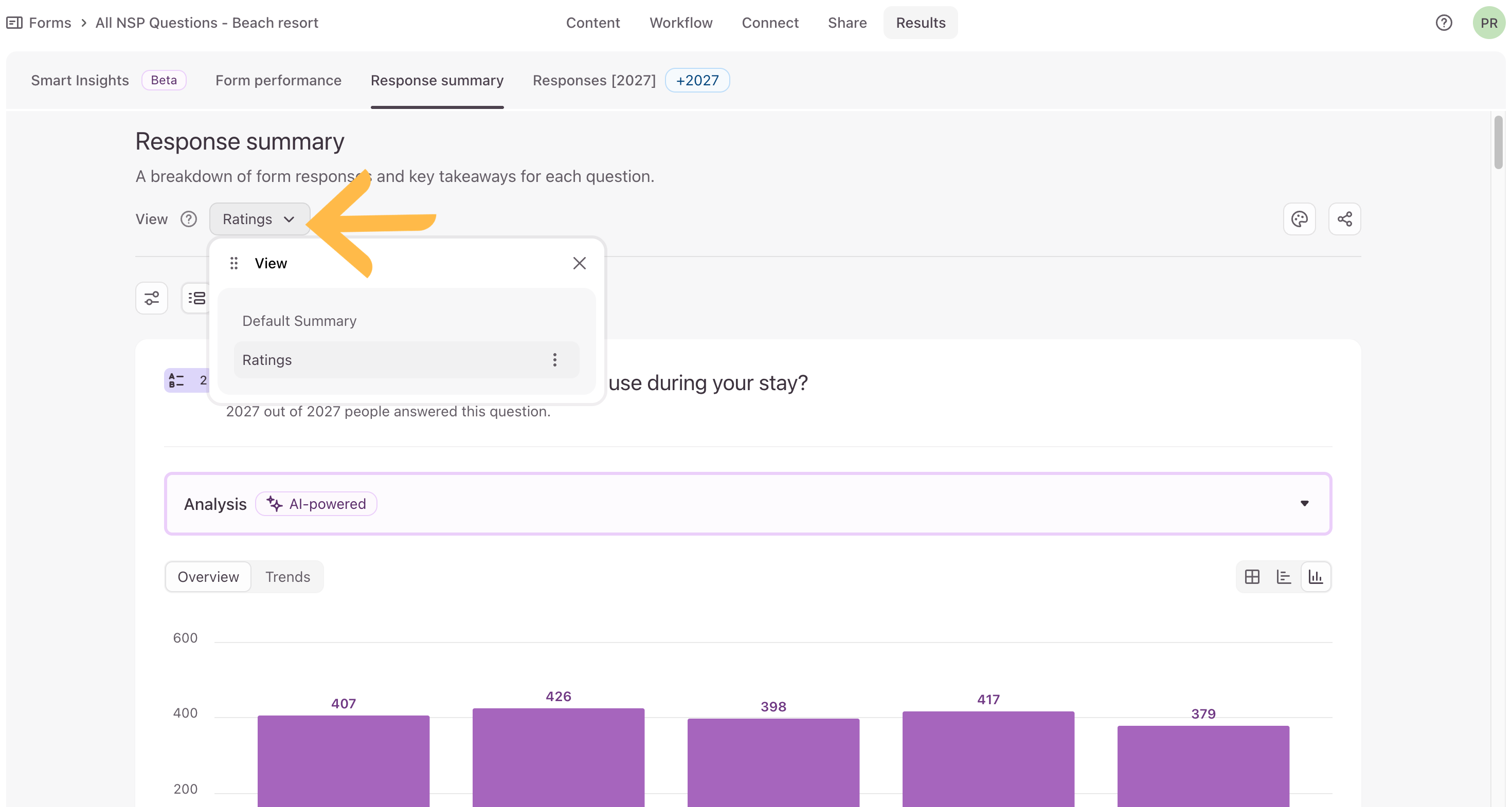
Task: Click the All NSP Questions - Beach resort title
Action: [x=207, y=23]
